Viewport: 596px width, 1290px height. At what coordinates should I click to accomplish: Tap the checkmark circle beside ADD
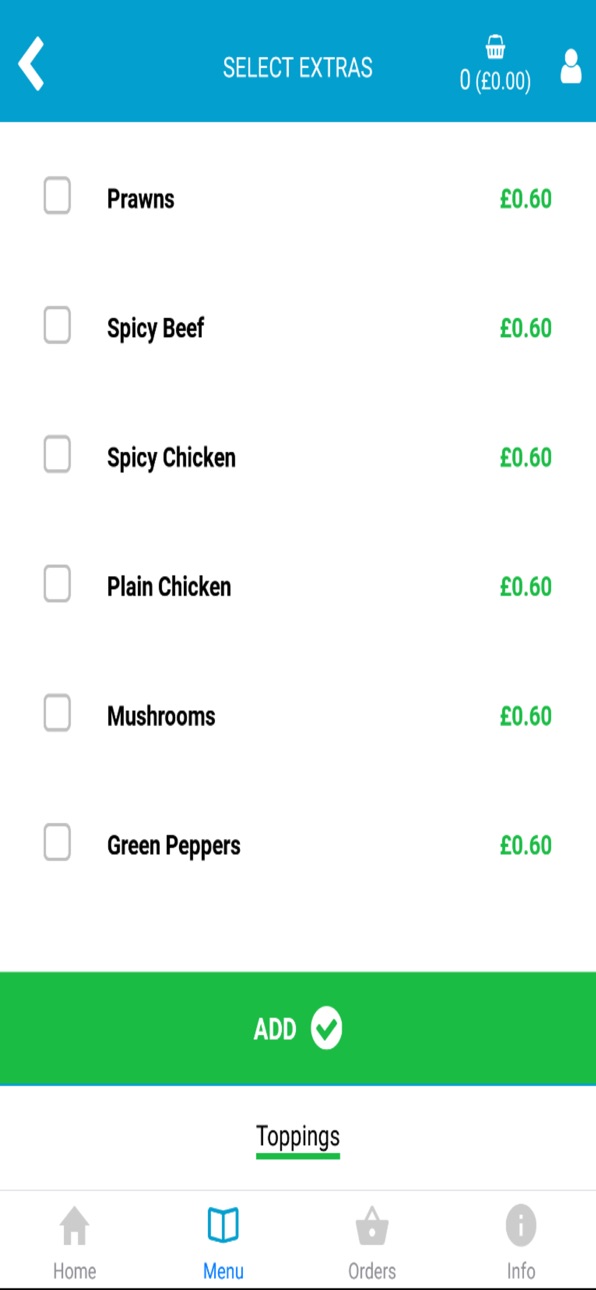click(326, 1029)
